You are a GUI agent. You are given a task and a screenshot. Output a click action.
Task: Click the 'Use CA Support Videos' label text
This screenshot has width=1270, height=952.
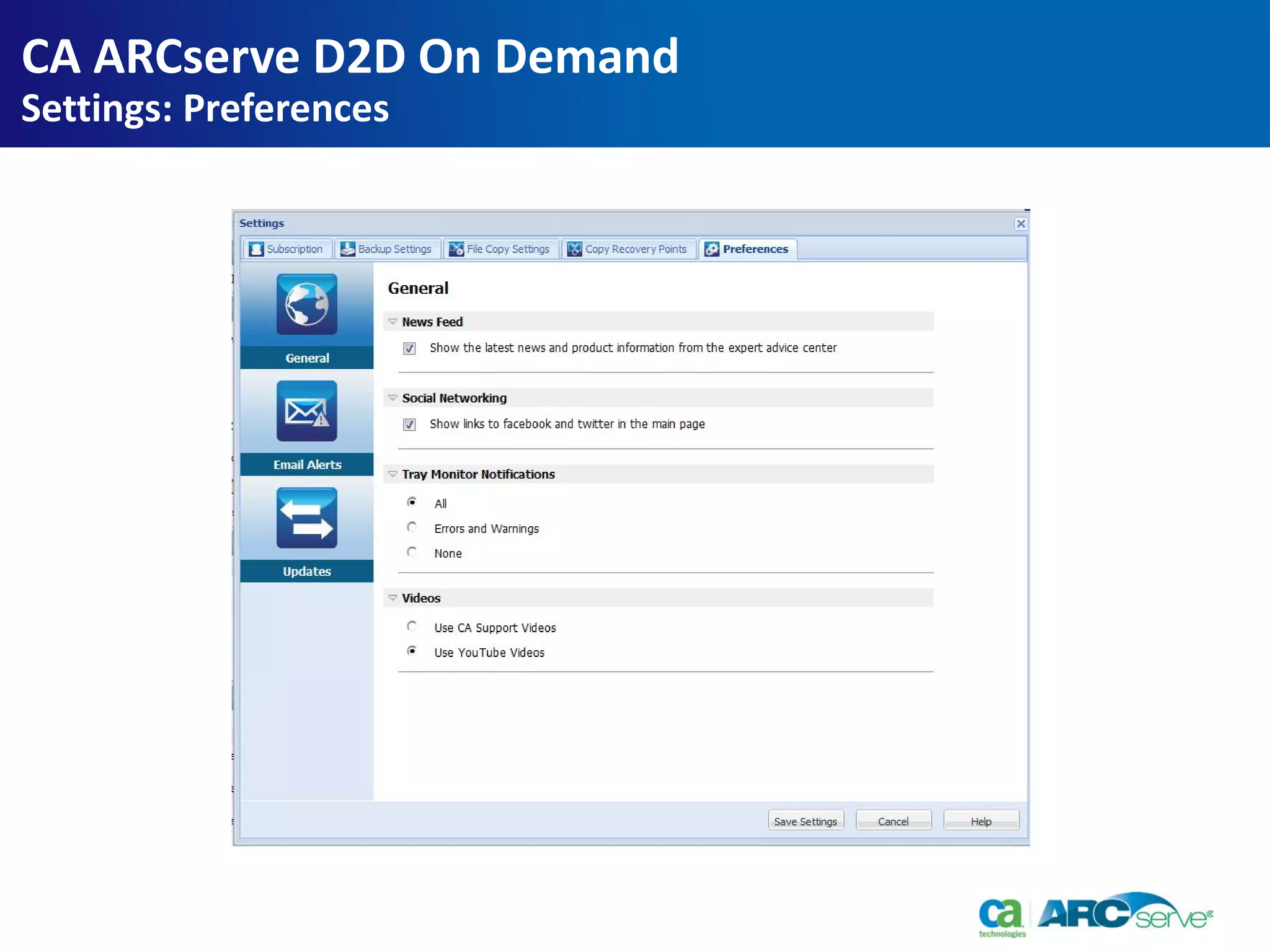click(x=495, y=628)
